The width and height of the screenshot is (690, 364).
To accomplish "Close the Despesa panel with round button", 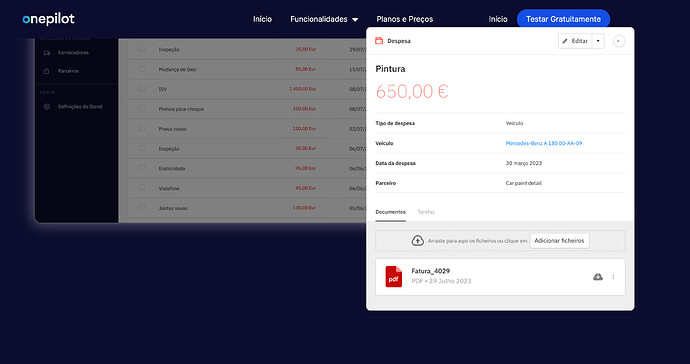I will click(618, 41).
